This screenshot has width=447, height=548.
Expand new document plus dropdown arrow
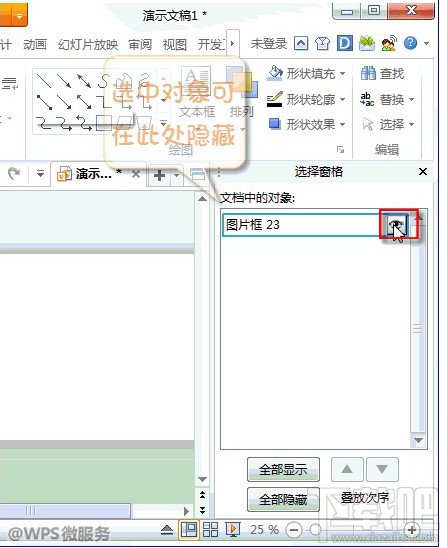click(176, 175)
